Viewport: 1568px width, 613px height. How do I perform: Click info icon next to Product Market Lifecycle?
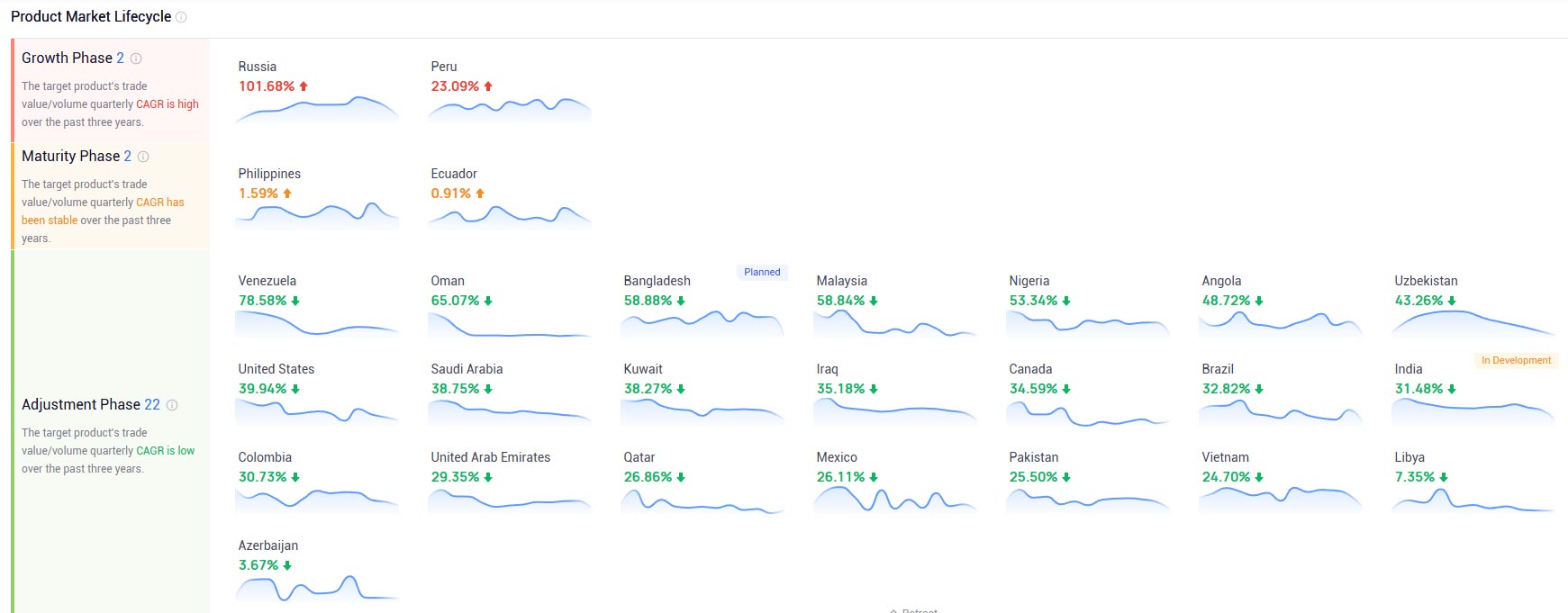181,17
